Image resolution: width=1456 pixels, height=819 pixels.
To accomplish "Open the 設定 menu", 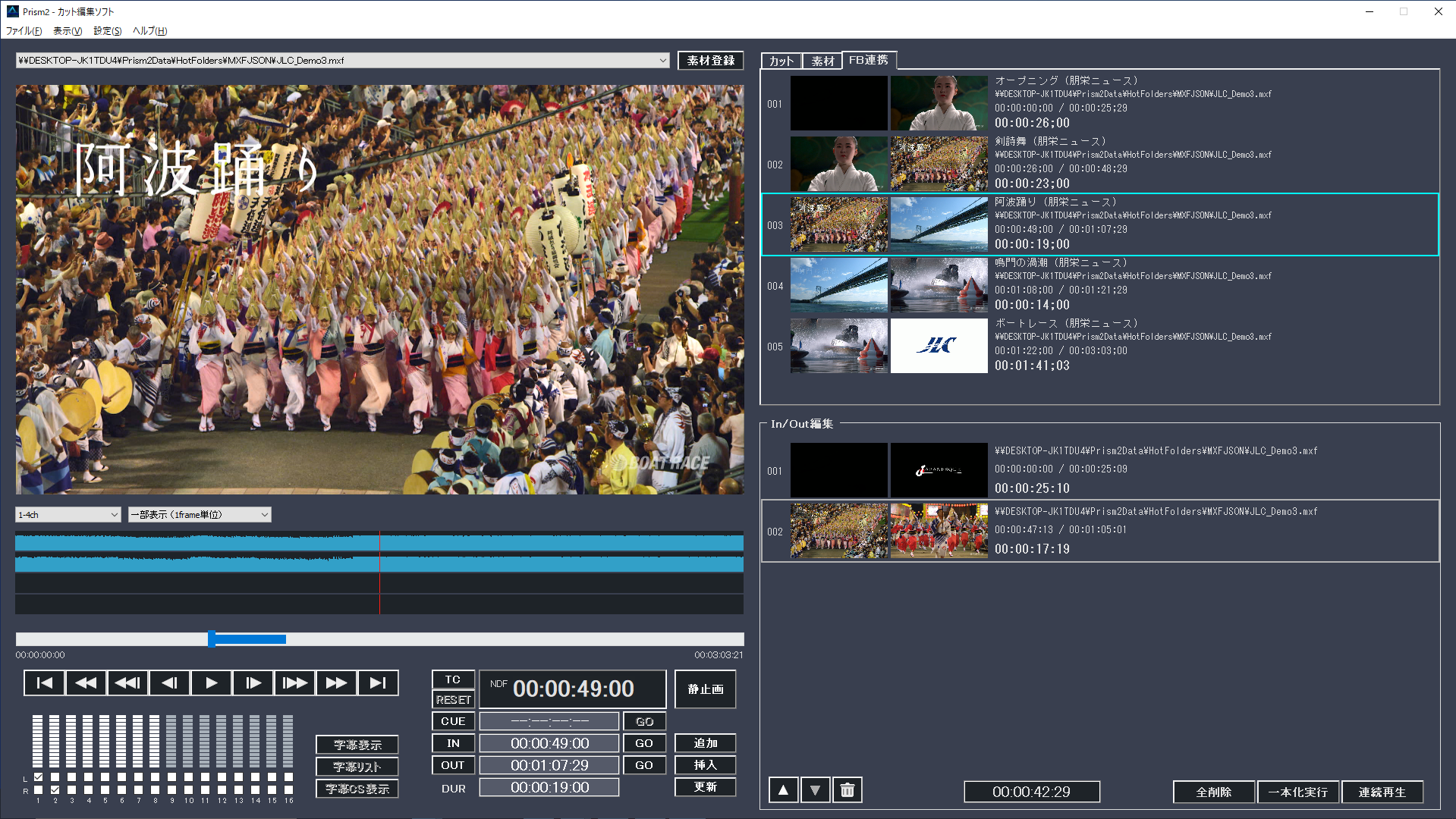I will pyautogui.click(x=107, y=31).
